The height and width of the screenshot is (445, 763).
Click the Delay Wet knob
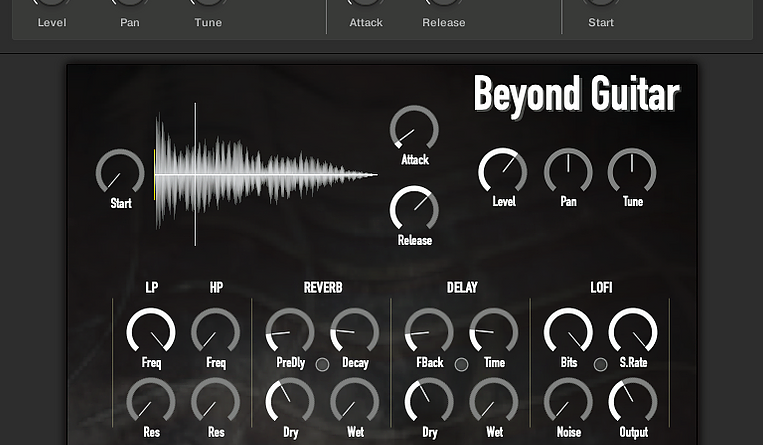point(494,401)
